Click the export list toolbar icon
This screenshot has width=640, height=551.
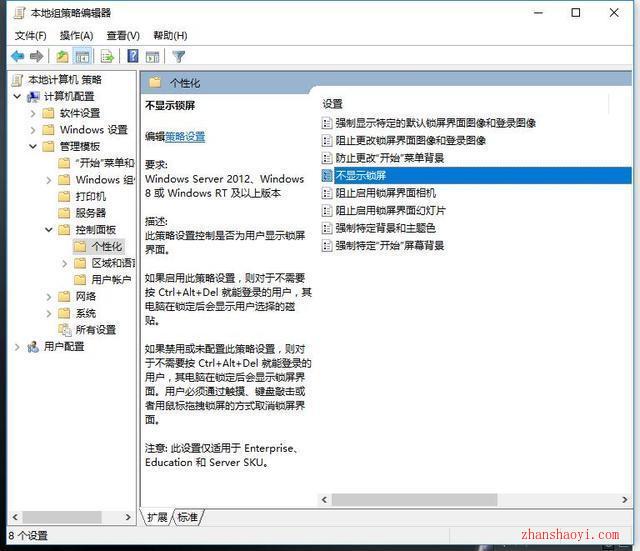click(x=107, y=56)
